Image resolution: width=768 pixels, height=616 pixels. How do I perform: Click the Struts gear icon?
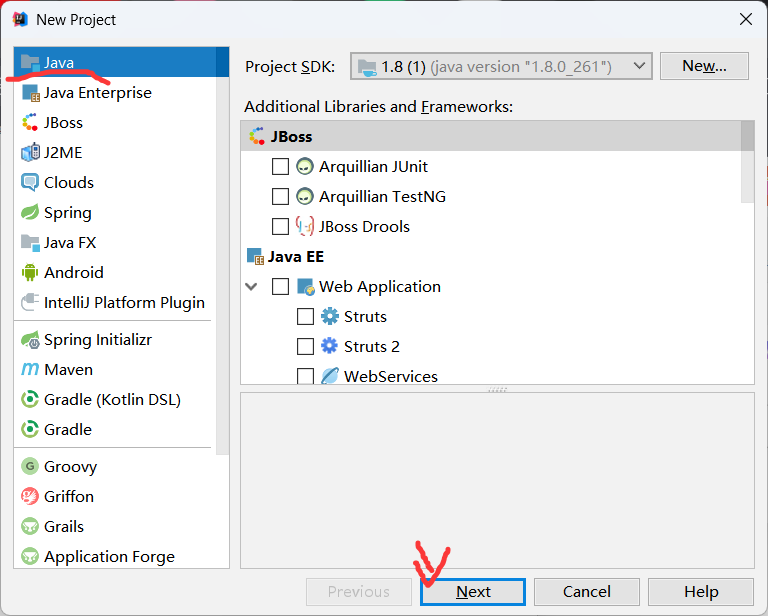(330, 316)
